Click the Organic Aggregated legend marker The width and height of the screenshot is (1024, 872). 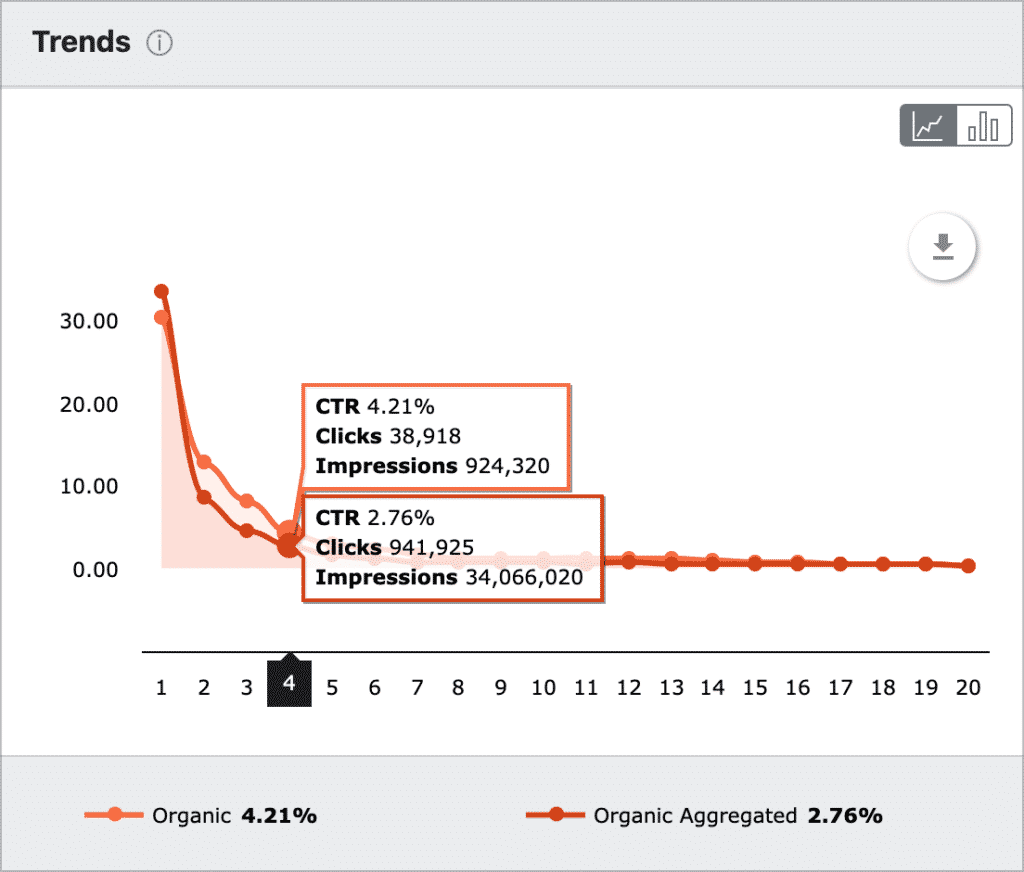click(x=556, y=815)
